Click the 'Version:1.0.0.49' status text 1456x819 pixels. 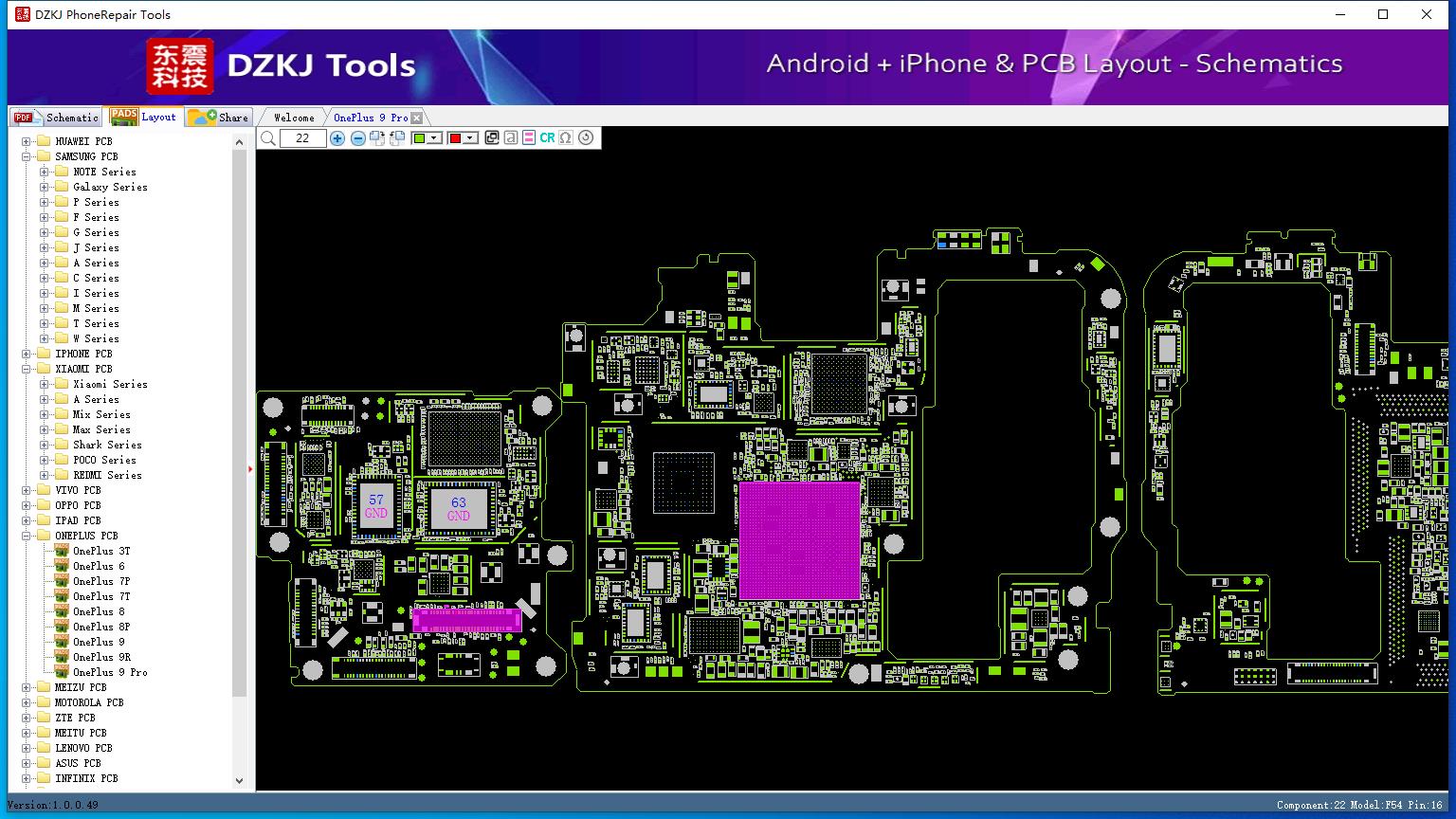(x=53, y=805)
